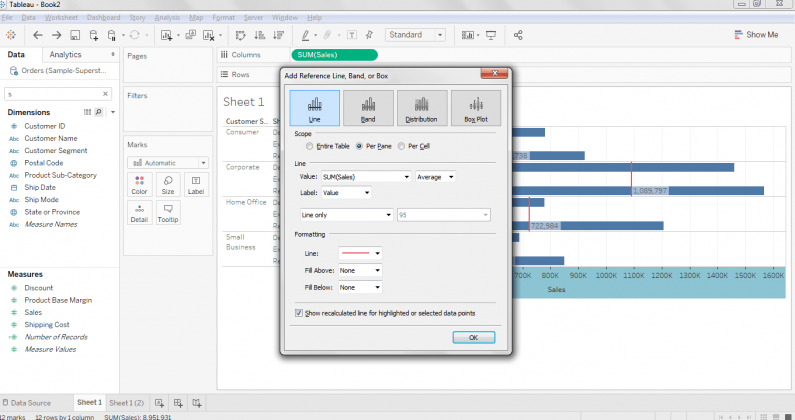Click the Show Me button

point(756,34)
